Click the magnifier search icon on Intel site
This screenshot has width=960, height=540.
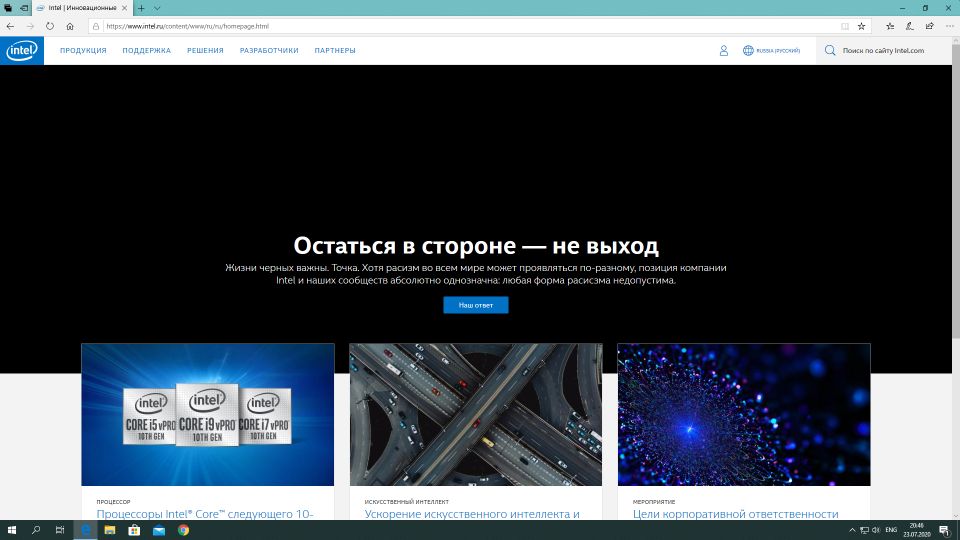pyautogui.click(x=830, y=50)
